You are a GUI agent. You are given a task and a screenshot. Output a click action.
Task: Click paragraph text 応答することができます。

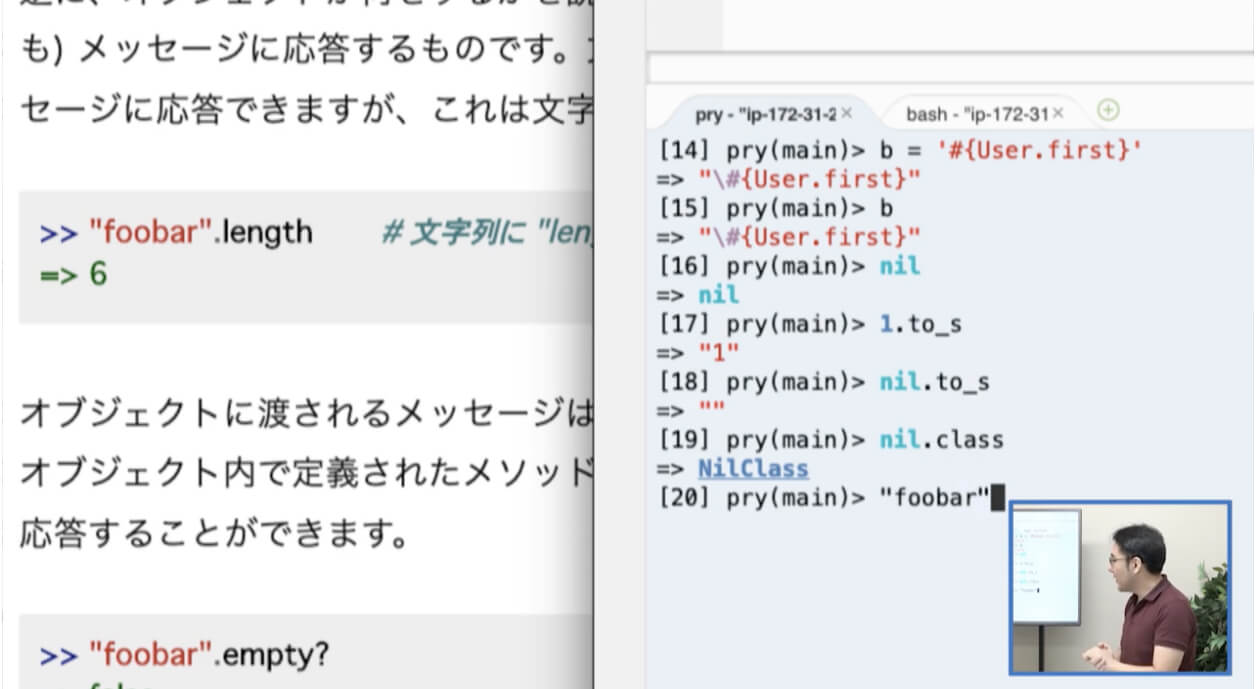(x=214, y=534)
